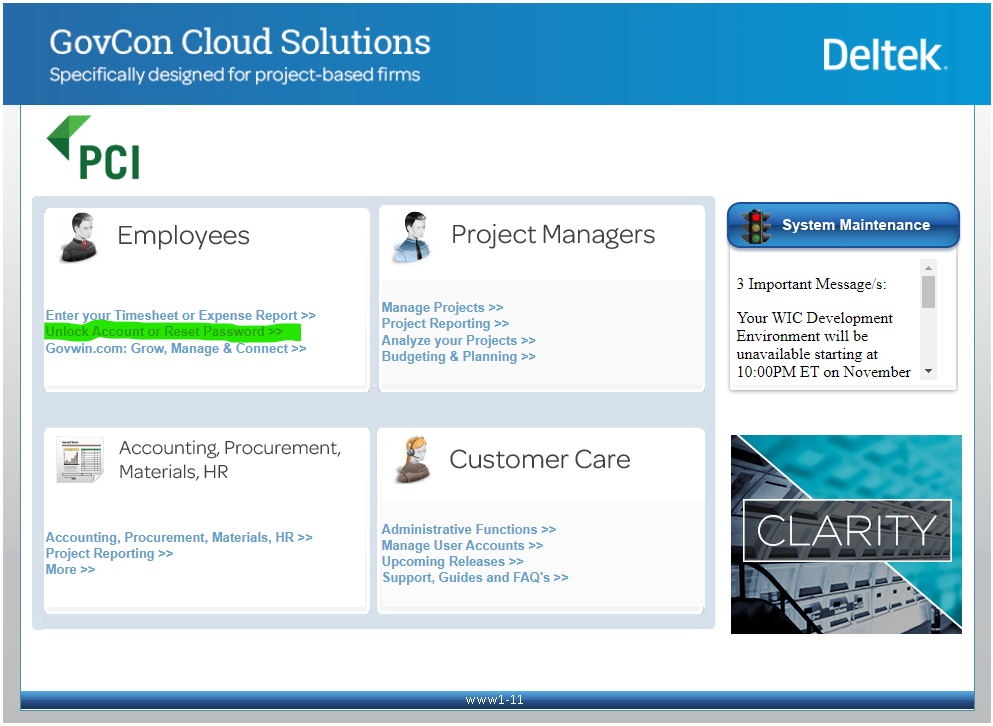Screen dimensions: 993x726
Task: Open Administrative Functions link
Action: 468,530
